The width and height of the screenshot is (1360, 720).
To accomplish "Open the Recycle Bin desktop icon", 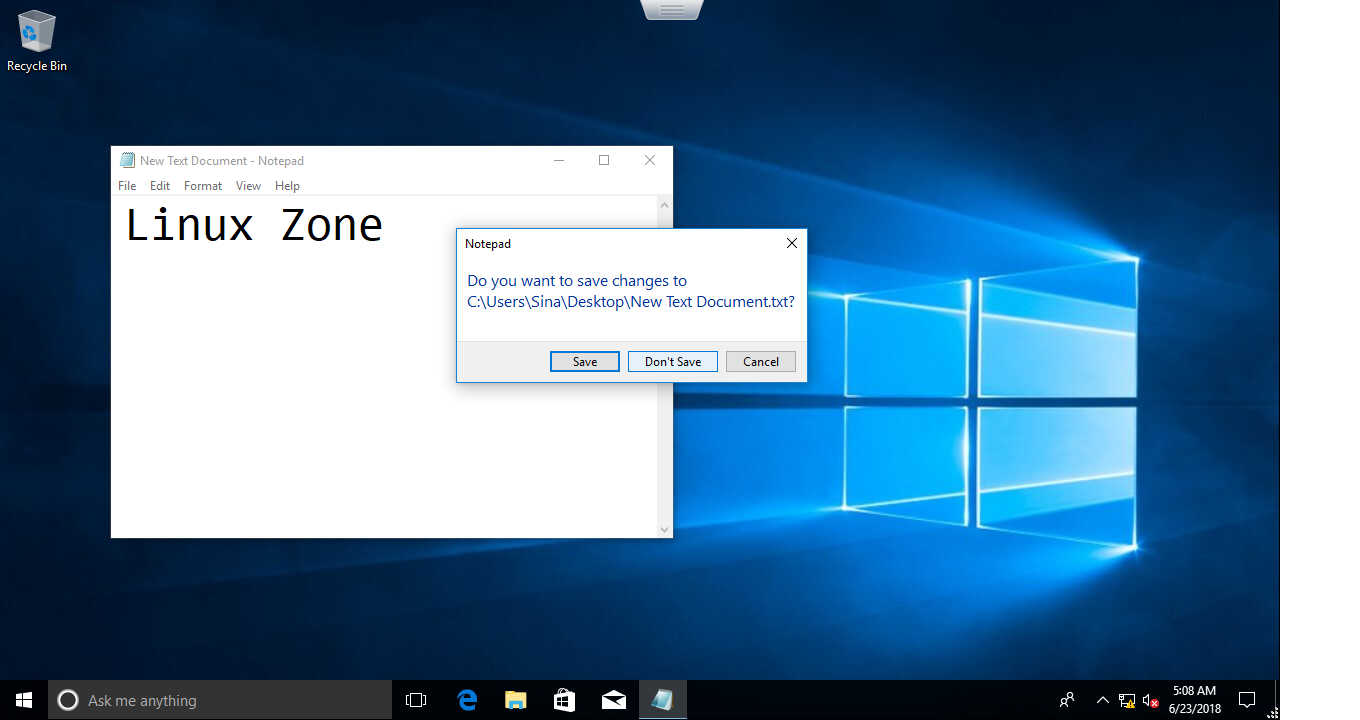I will tap(37, 40).
